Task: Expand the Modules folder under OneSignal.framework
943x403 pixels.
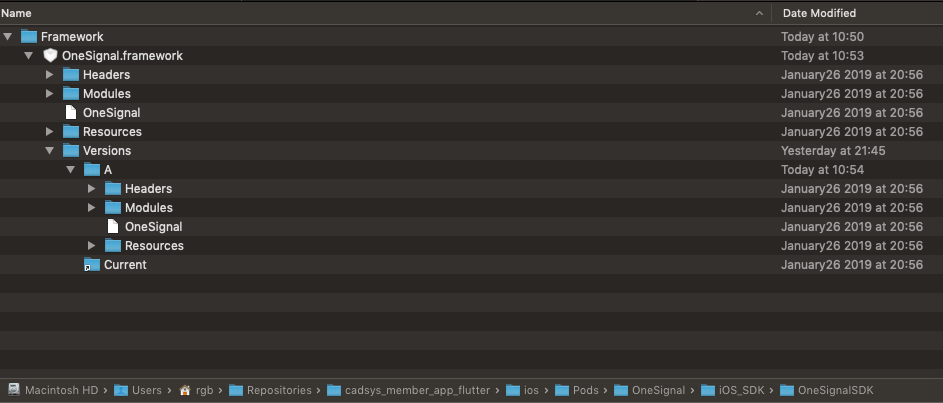Action: point(50,94)
